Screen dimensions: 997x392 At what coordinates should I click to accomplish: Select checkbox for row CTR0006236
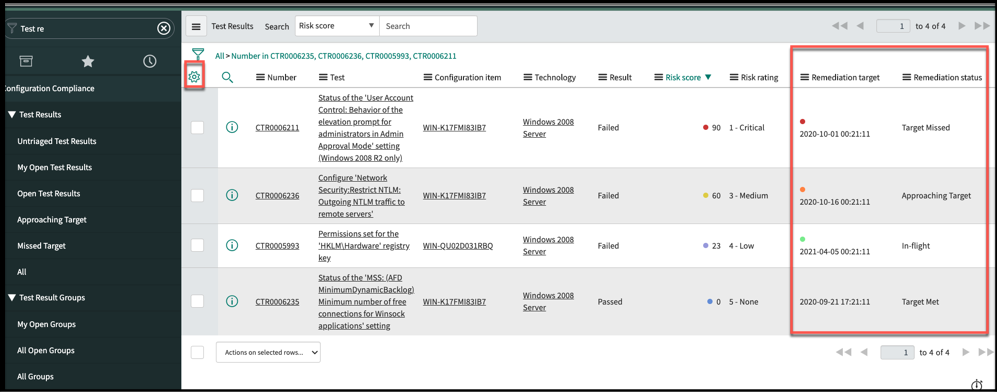point(197,196)
